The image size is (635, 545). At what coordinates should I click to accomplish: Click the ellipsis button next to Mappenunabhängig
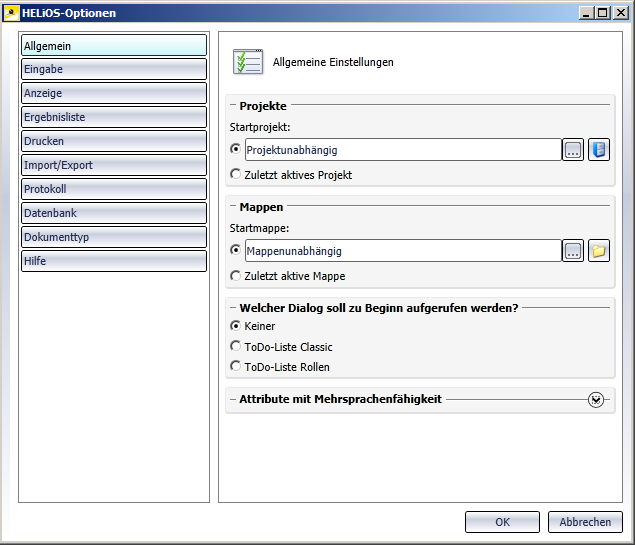point(573,251)
